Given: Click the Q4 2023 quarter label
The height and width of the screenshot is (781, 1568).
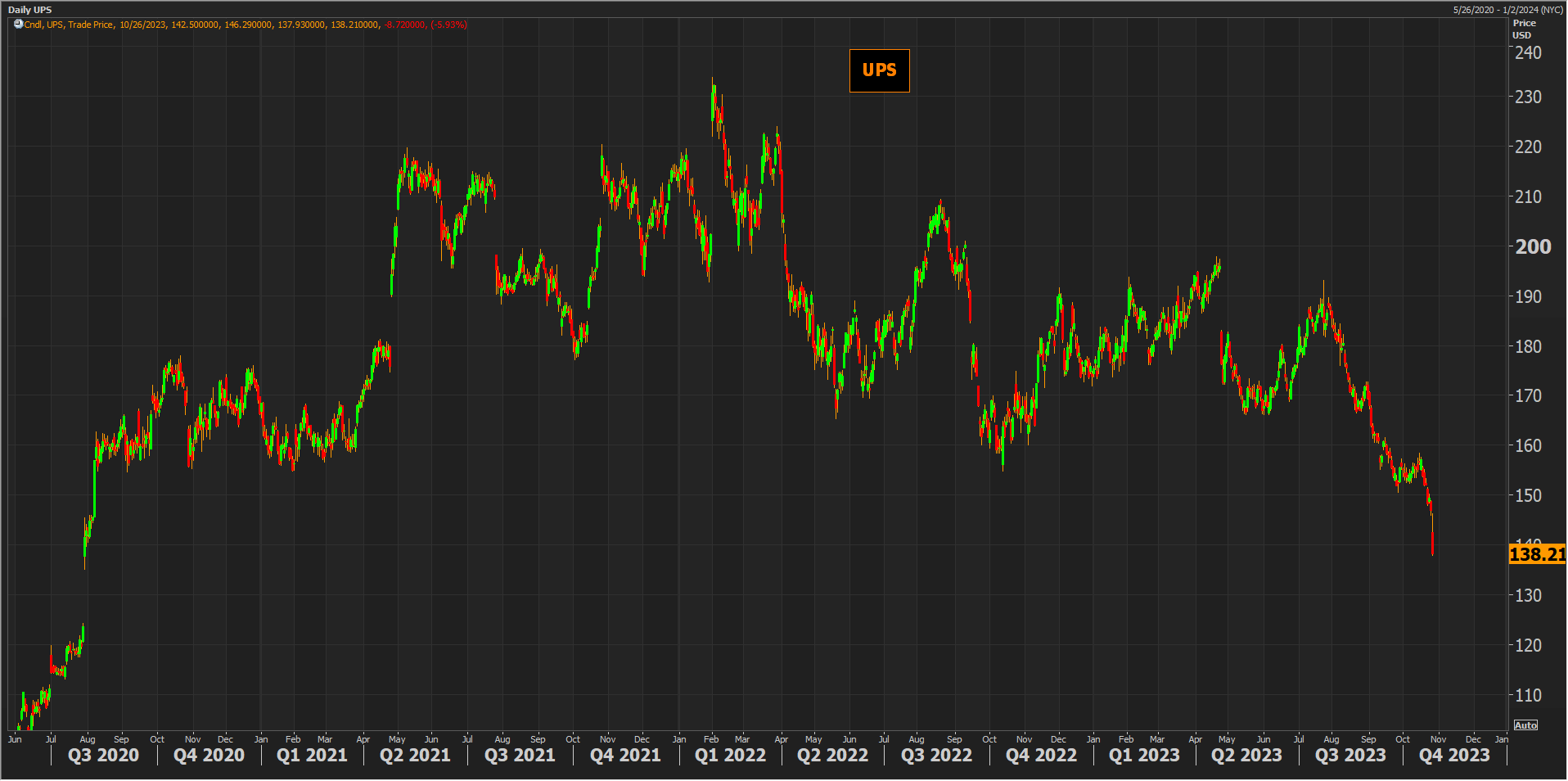Looking at the screenshot, I should point(1453,756).
